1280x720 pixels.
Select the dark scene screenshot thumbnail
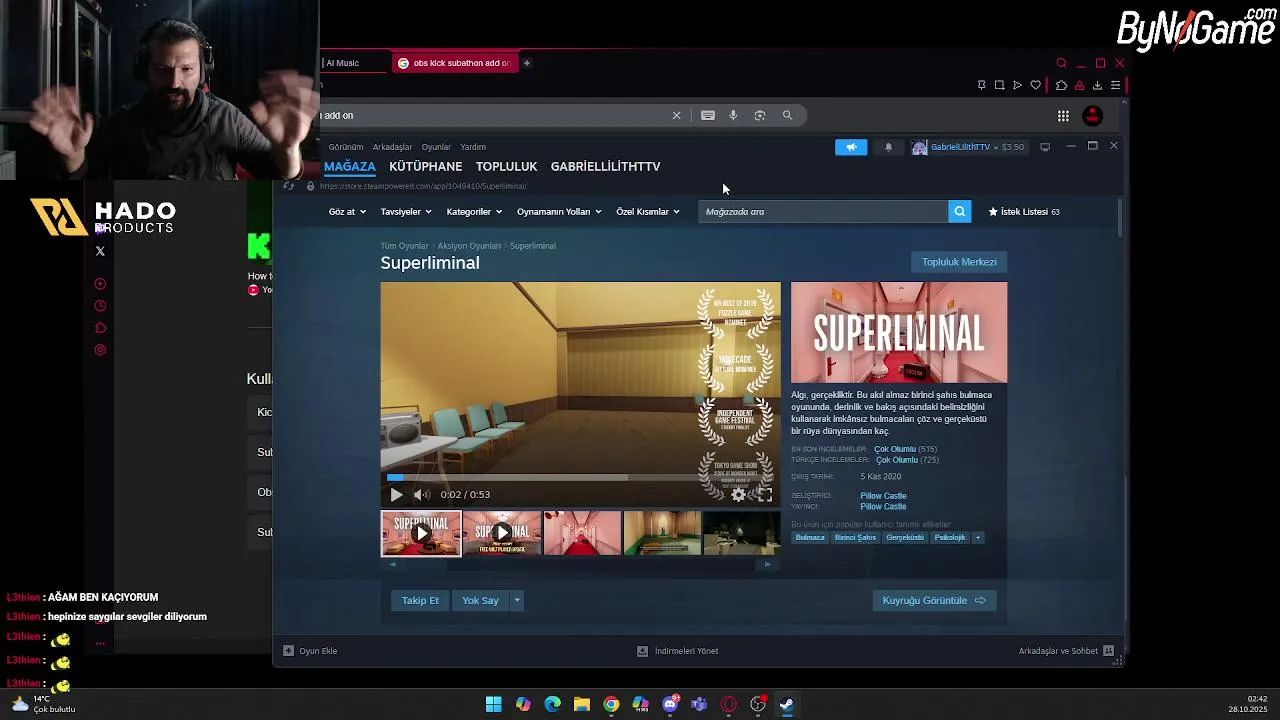click(x=742, y=533)
